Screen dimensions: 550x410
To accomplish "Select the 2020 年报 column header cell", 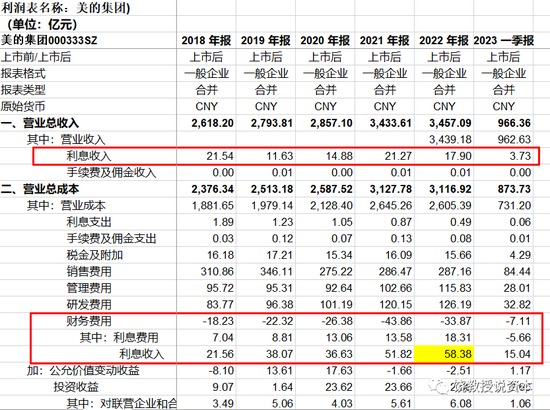I will click(x=325, y=41).
